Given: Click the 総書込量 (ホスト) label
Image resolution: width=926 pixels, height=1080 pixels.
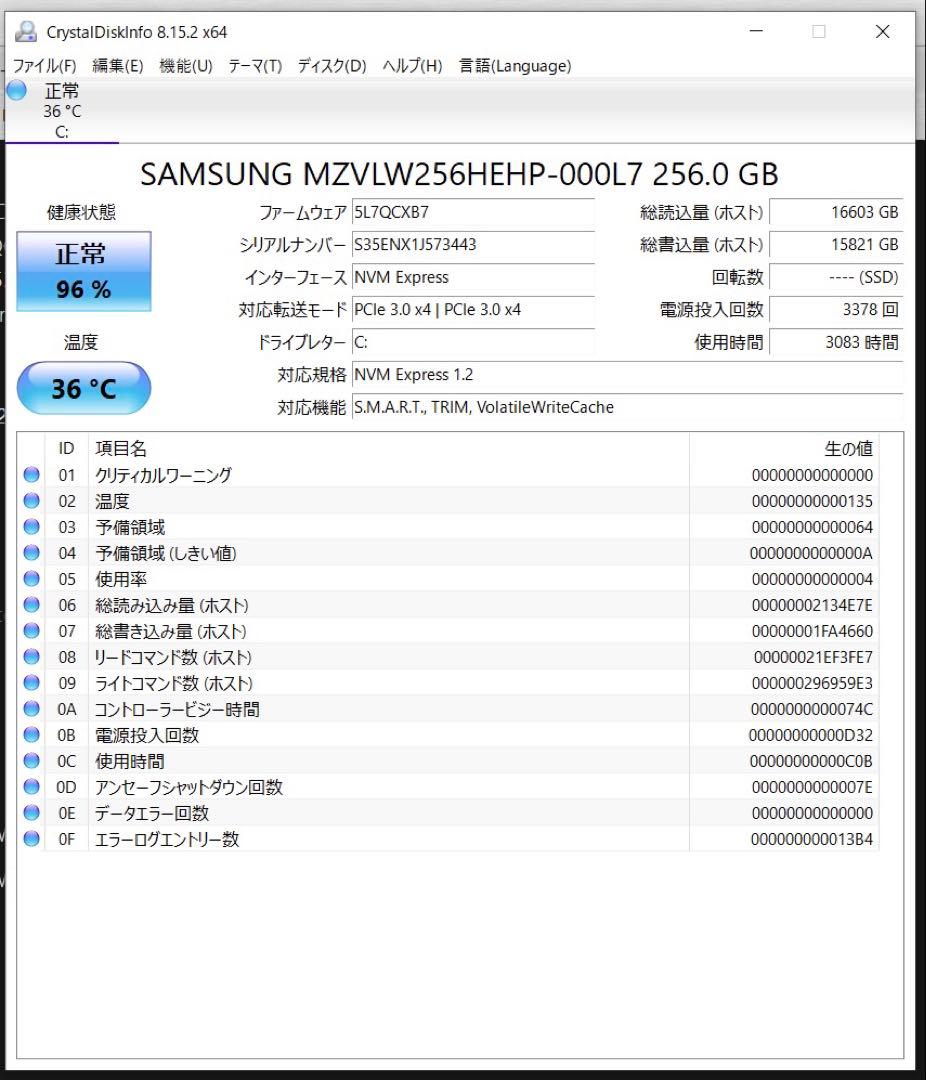Looking at the screenshot, I should (701, 245).
